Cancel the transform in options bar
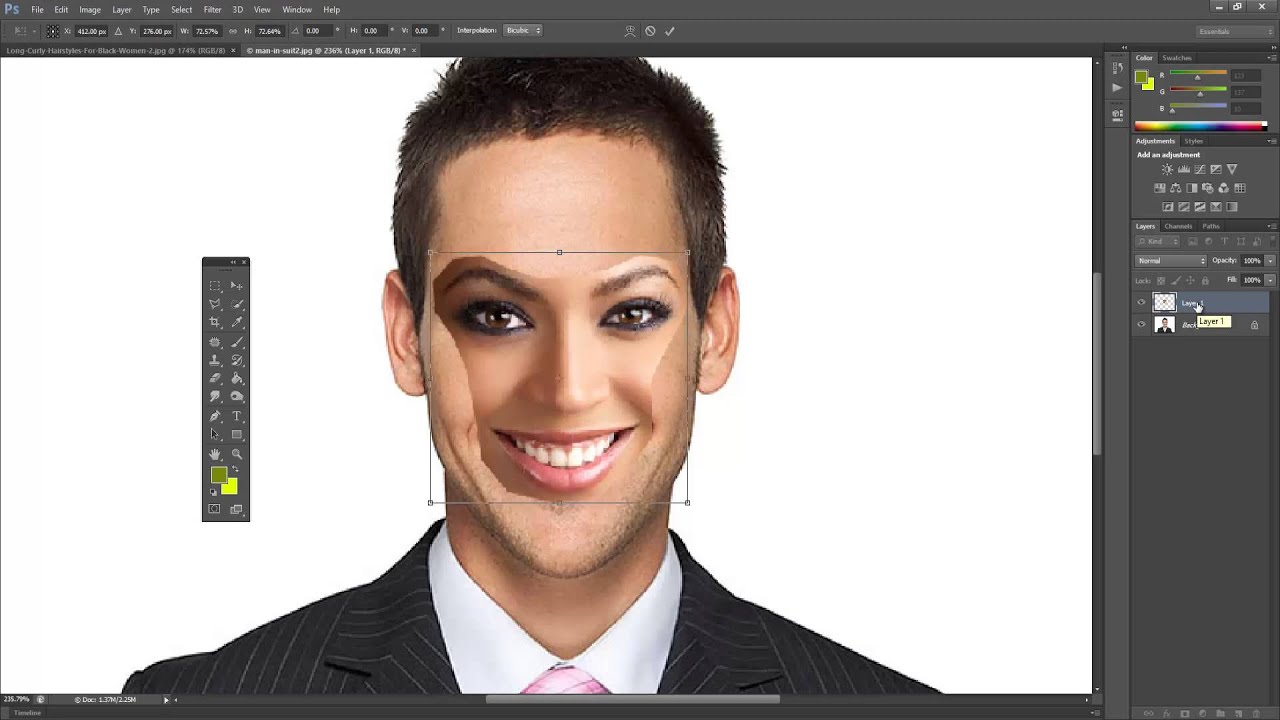Screen dimensions: 1280x720 click(650, 31)
